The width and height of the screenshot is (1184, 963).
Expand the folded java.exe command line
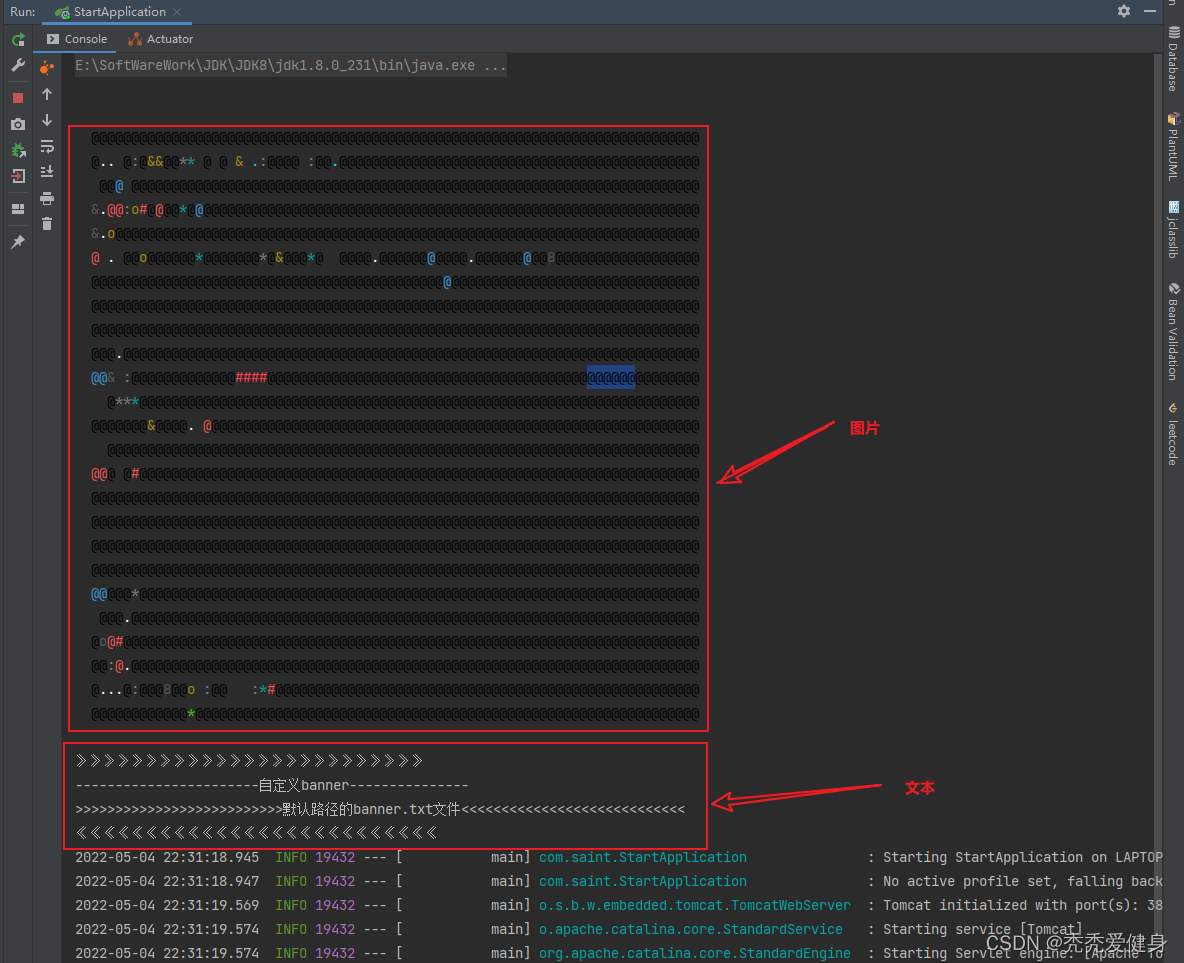point(290,66)
